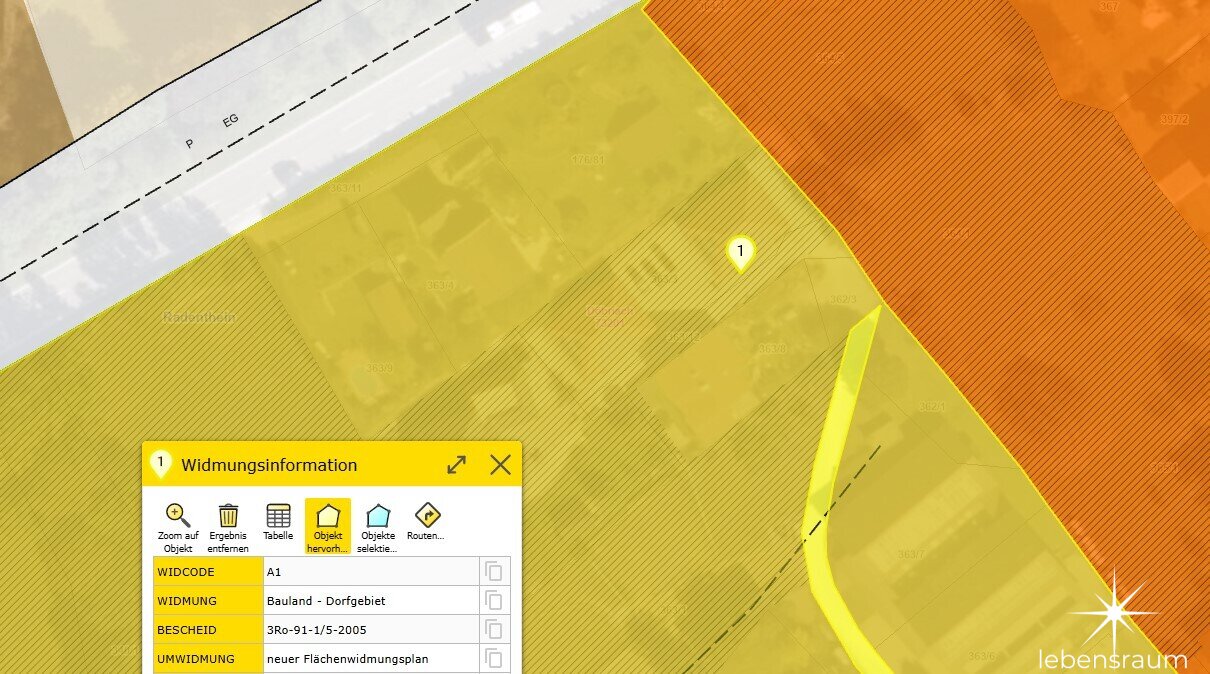
Task: Select the Bauland - Dorfgebiet value field
Action: point(370,600)
